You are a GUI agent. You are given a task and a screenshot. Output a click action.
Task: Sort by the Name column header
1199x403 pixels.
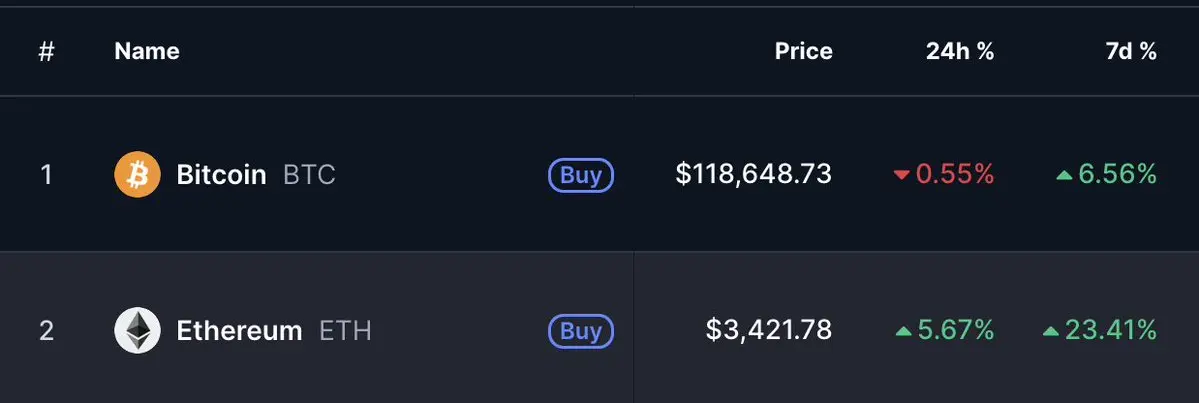click(x=147, y=51)
